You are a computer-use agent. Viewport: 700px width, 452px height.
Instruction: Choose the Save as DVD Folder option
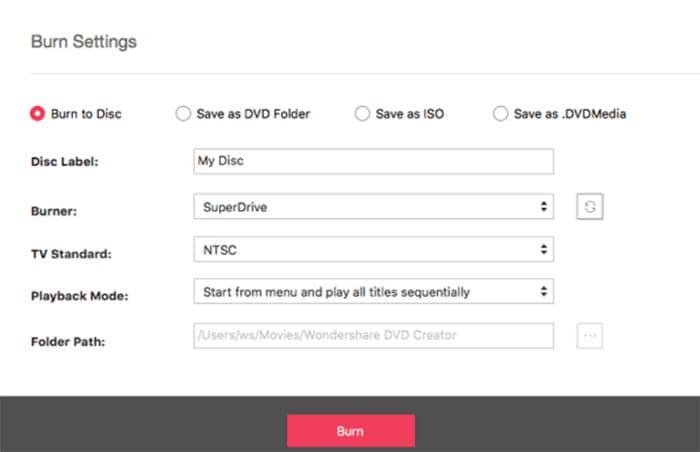(183, 113)
